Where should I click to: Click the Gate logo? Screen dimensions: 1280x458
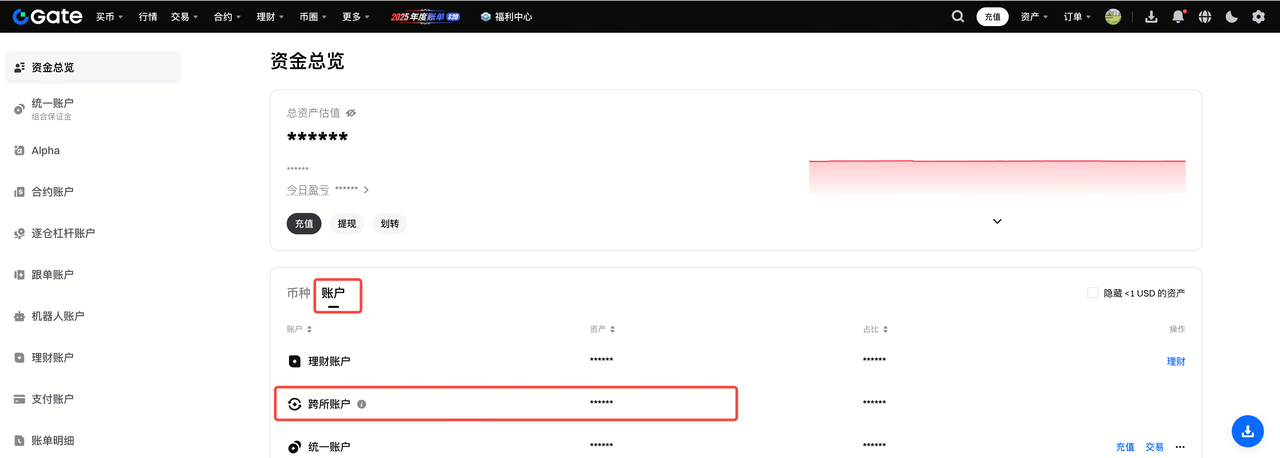[47, 17]
